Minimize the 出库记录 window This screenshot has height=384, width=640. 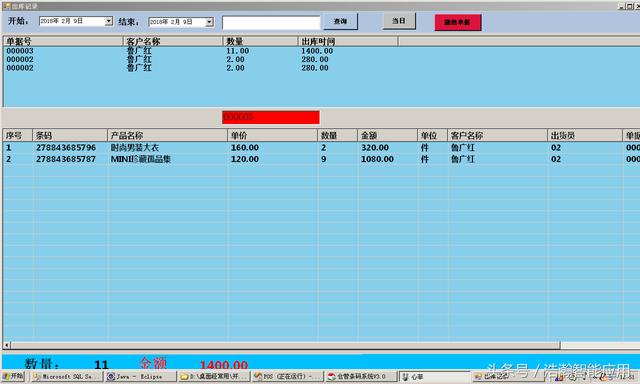click(x=621, y=6)
